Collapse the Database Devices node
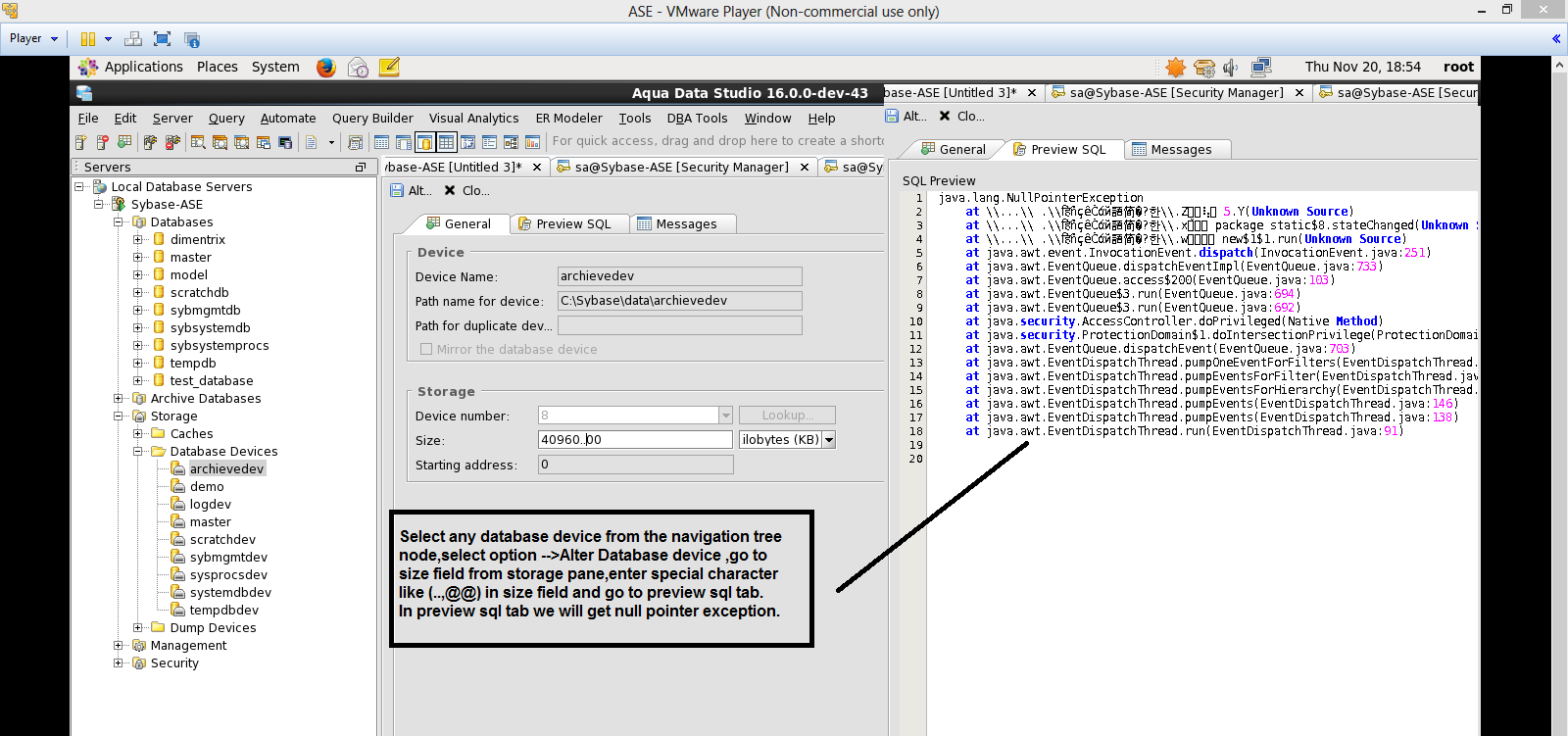This screenshot has height=736, width=1568. (x=137, y=452)
